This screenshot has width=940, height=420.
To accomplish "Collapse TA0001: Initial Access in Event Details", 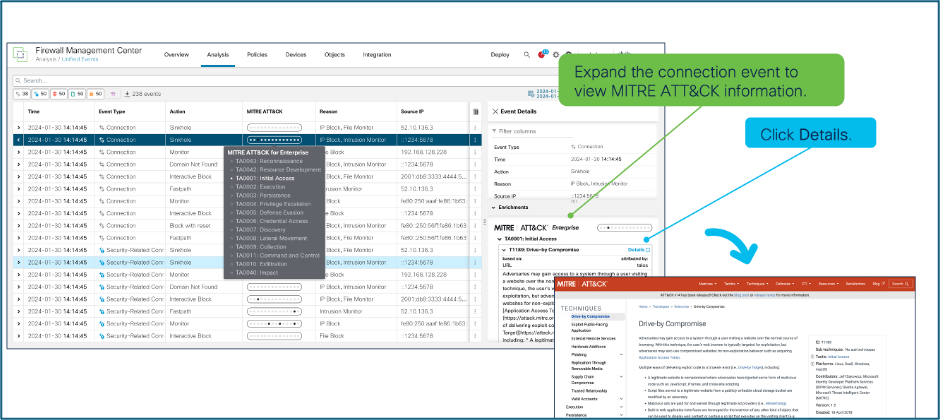I will 500,238.
